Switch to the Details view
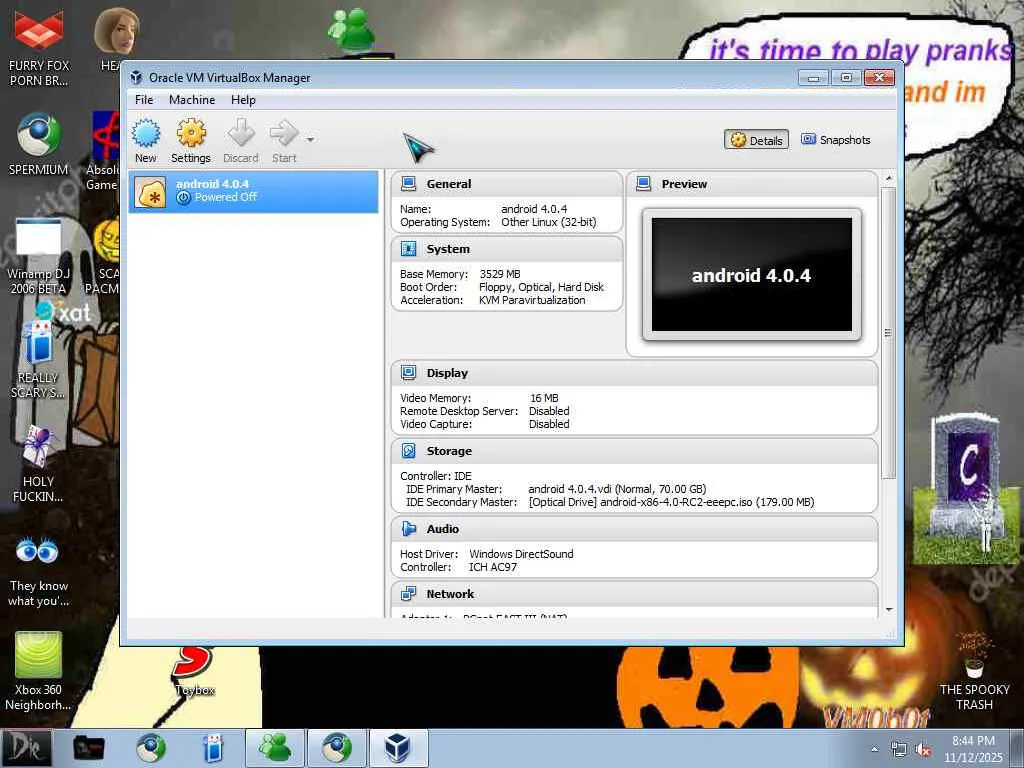 pos(756,140)
